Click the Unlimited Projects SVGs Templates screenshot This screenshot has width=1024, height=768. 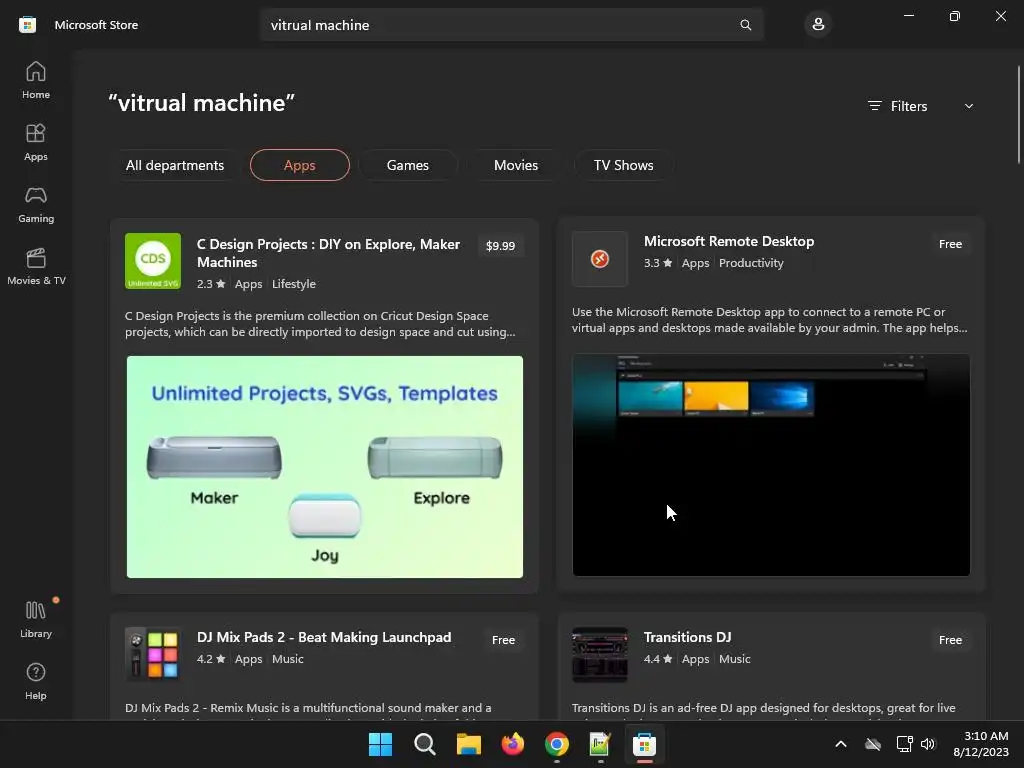[x=325, y=467]
